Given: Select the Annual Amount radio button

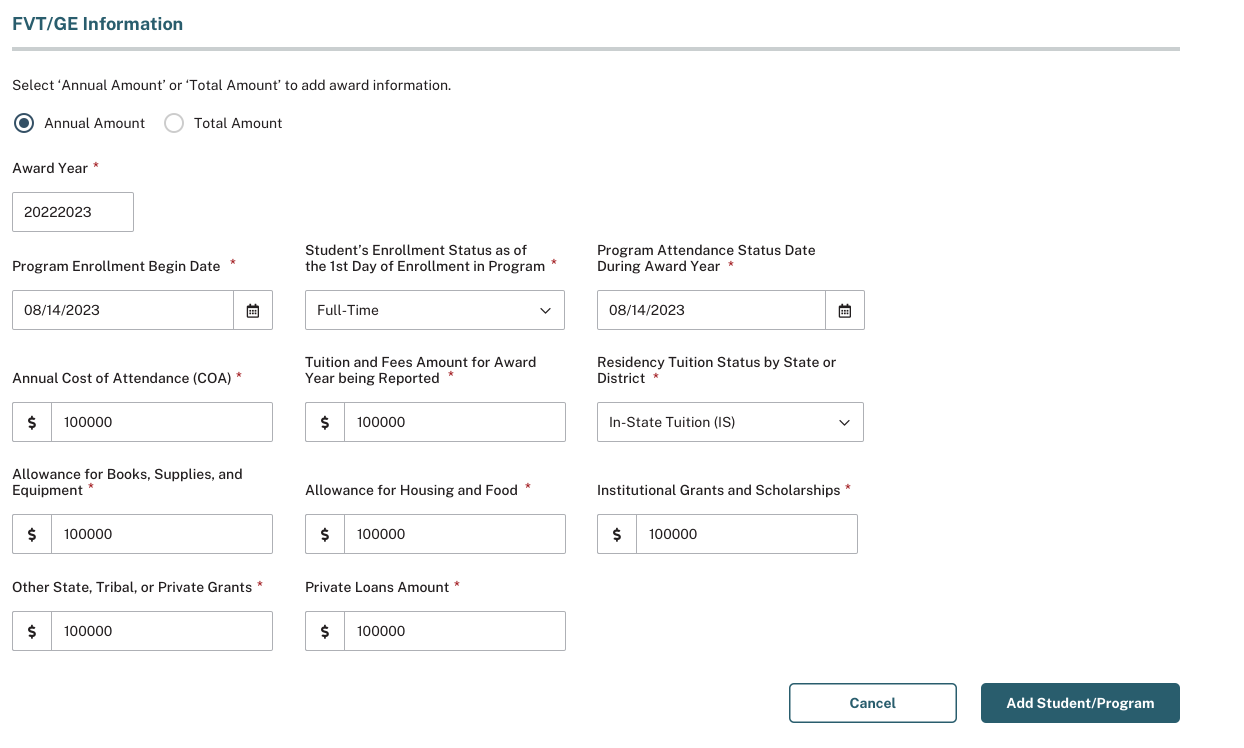Looking at the screenshot, I should 25,123.
